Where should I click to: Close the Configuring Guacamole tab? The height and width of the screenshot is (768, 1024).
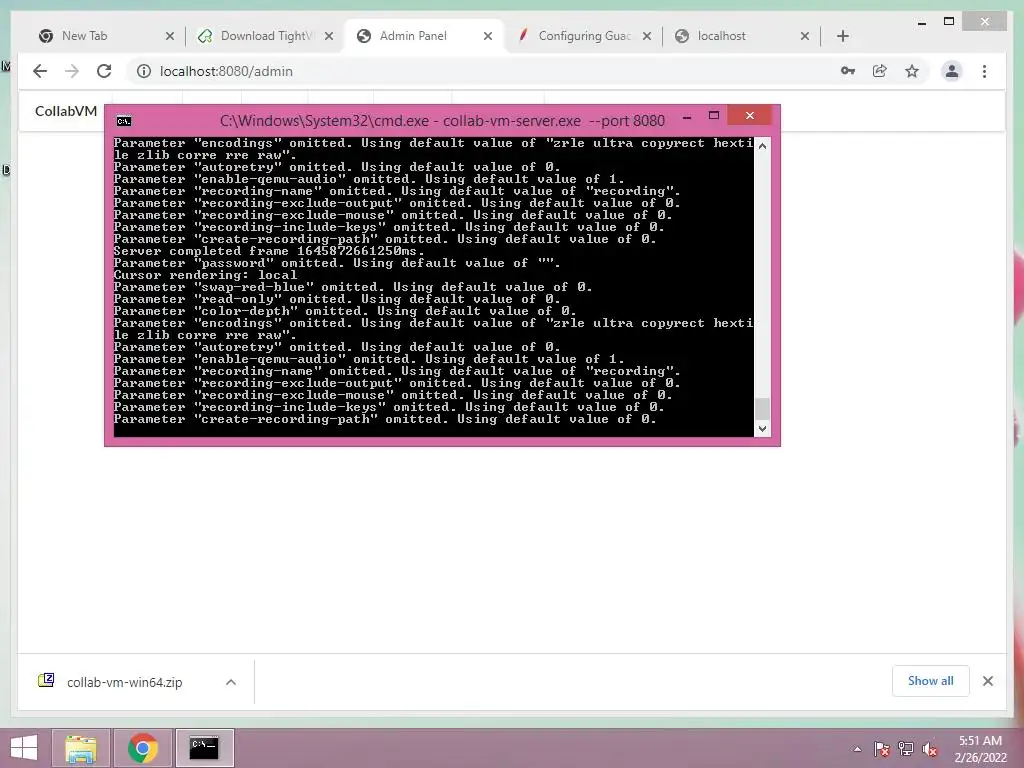(647, 36)
